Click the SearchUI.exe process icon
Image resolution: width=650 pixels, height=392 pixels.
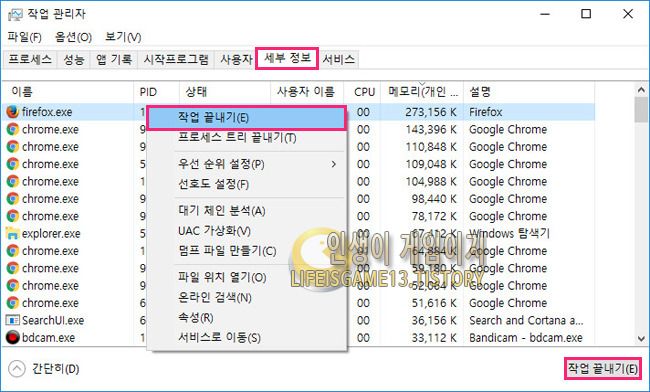[12, 320]
